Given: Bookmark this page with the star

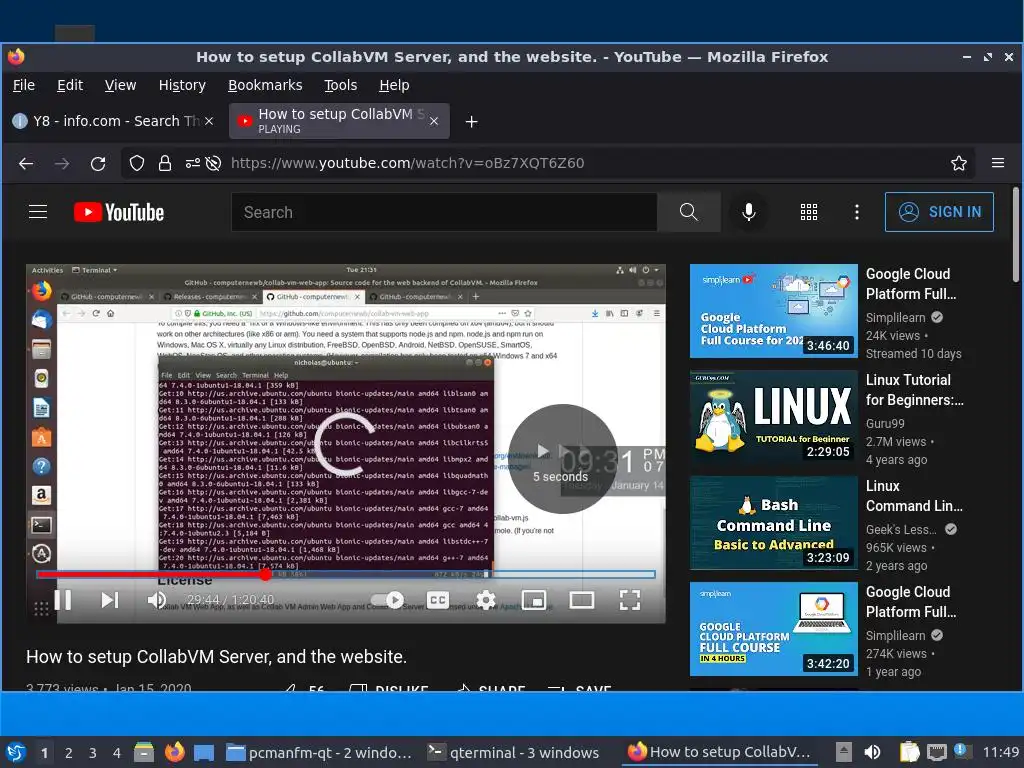Looking at the screenshot, I should click(958, 163).
